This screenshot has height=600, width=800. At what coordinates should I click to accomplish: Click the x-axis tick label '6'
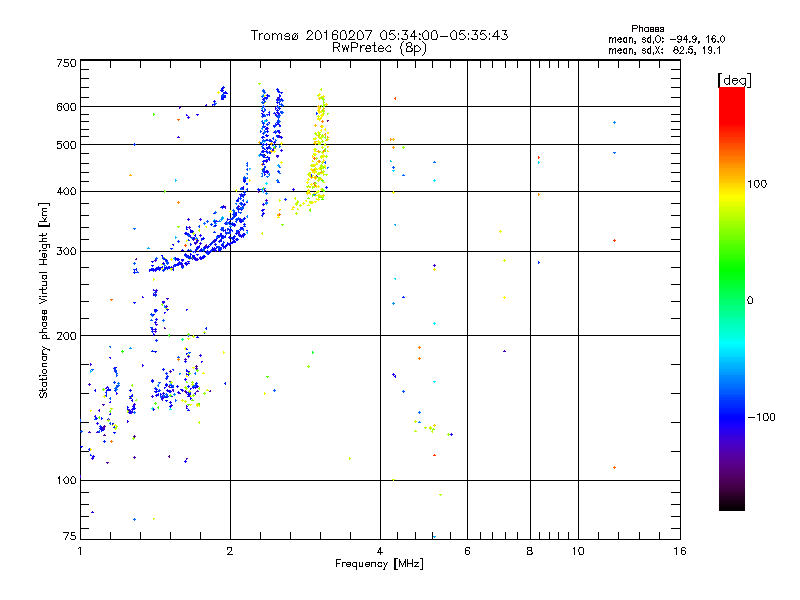pos(467,551)
